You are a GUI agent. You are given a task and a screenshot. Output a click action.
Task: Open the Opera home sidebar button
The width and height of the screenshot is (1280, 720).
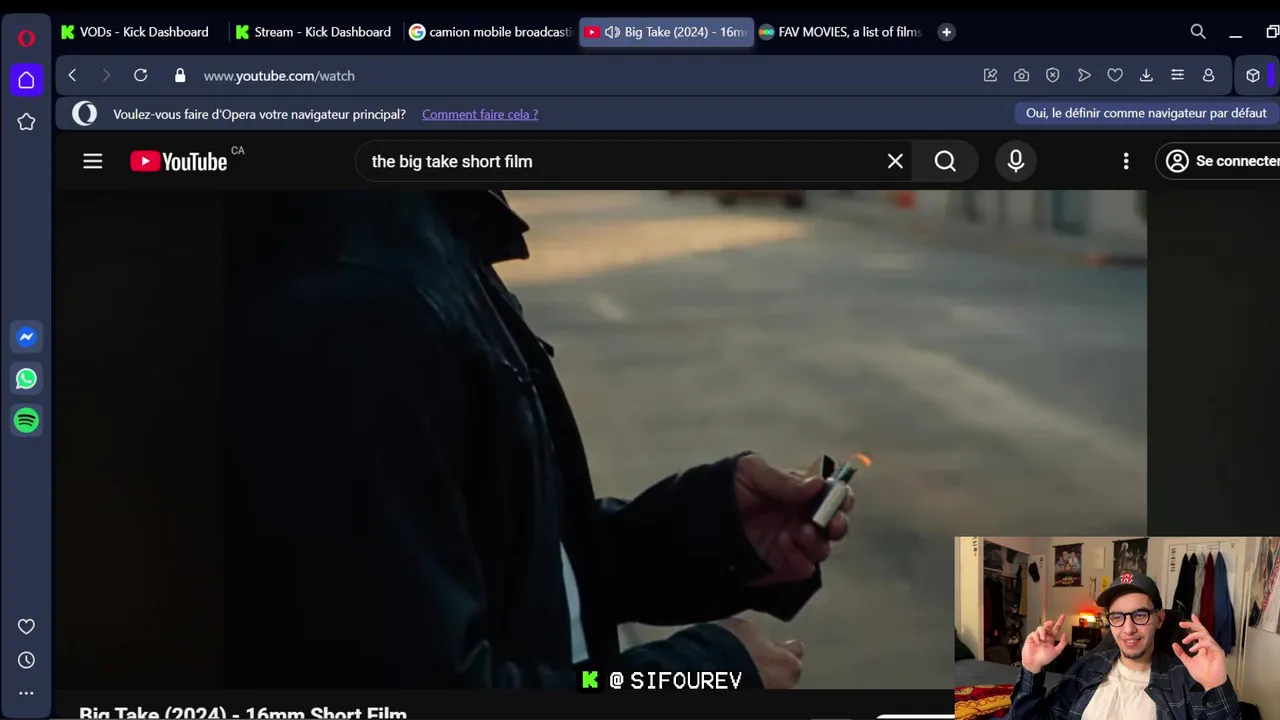[26, 80]
